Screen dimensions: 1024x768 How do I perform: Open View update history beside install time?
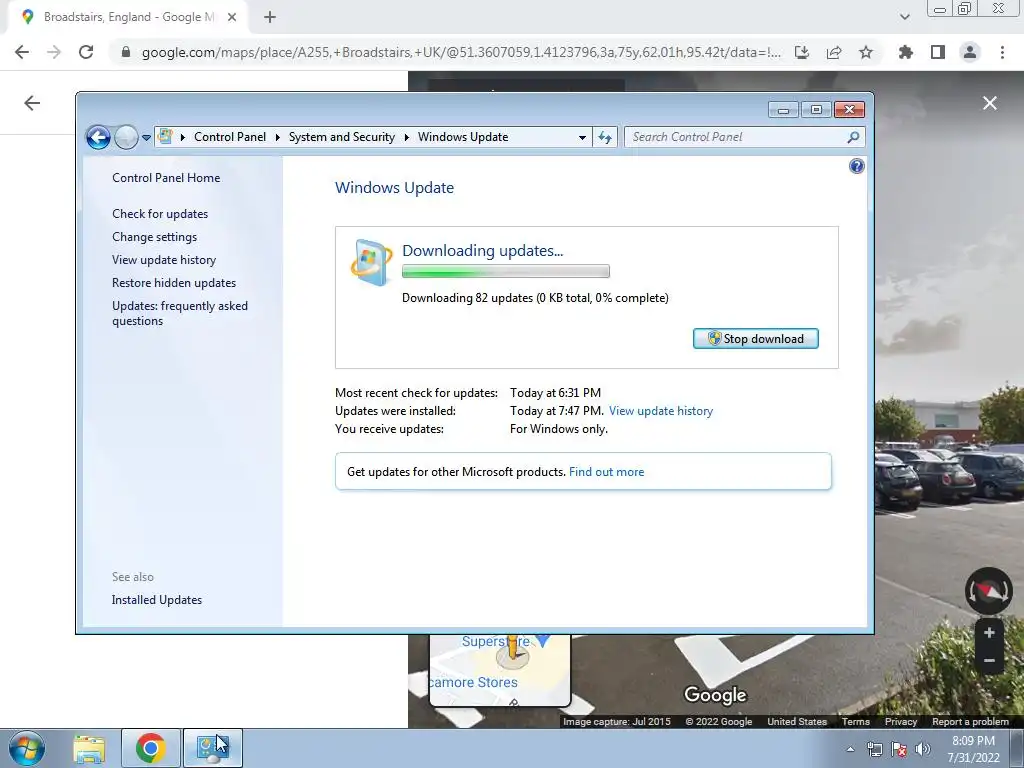(x=661, y=411)
